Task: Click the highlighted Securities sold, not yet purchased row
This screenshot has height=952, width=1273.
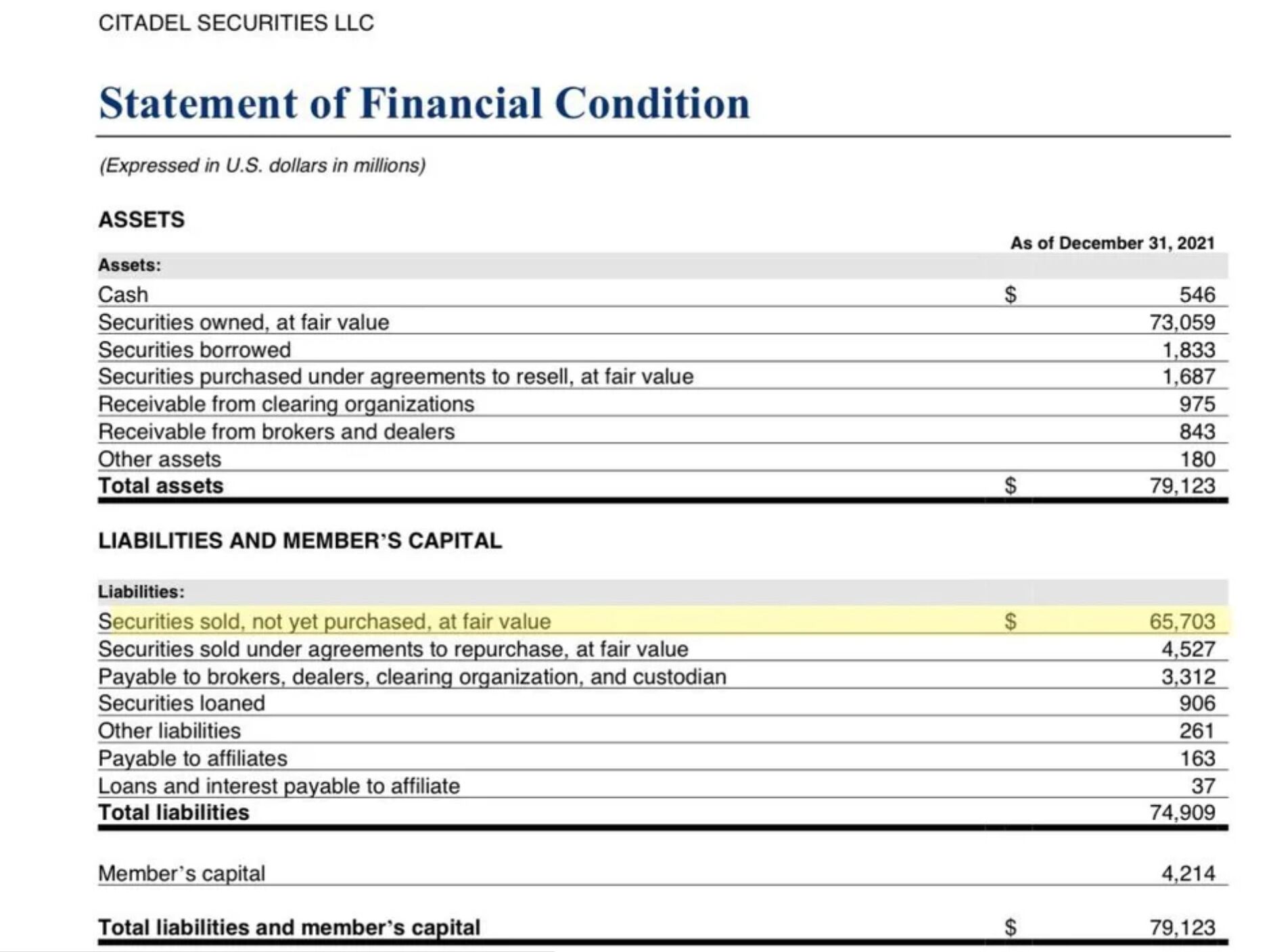Action: click(x=663, y=621)
